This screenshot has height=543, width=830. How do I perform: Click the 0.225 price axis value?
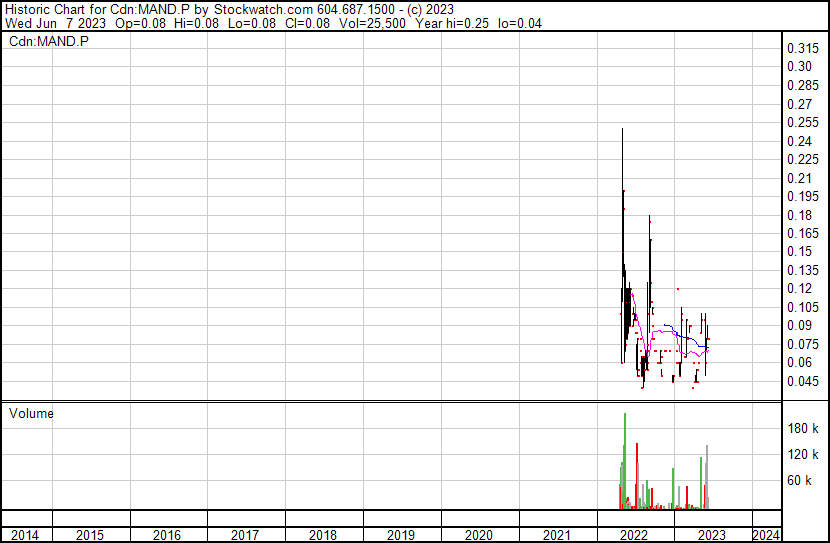click(x=802, y=159)
